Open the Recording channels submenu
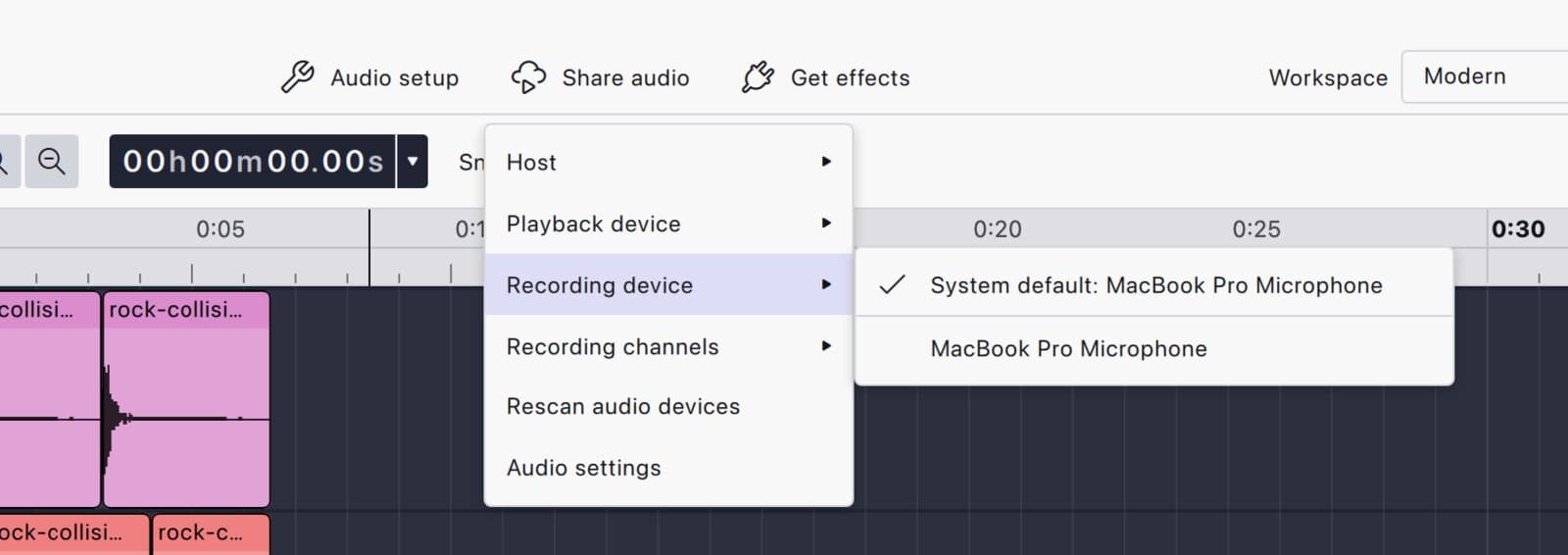This screenshot has height=555, width=1568. [668, 346]
